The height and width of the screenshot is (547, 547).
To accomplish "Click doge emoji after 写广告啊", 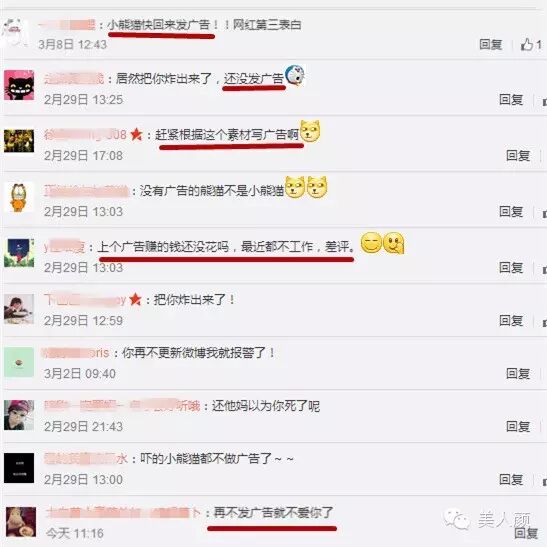I will 310,131.
